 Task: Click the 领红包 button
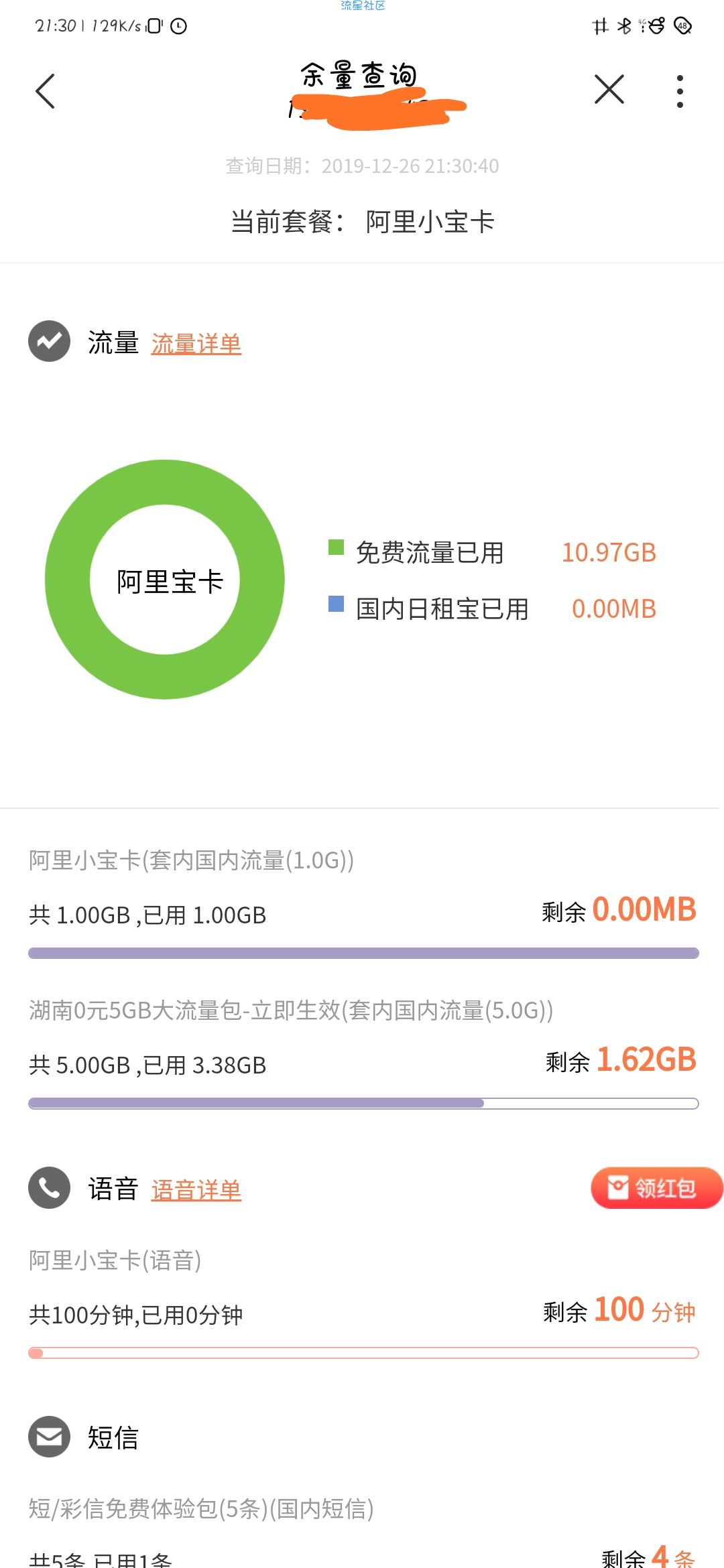point(656,1188)
